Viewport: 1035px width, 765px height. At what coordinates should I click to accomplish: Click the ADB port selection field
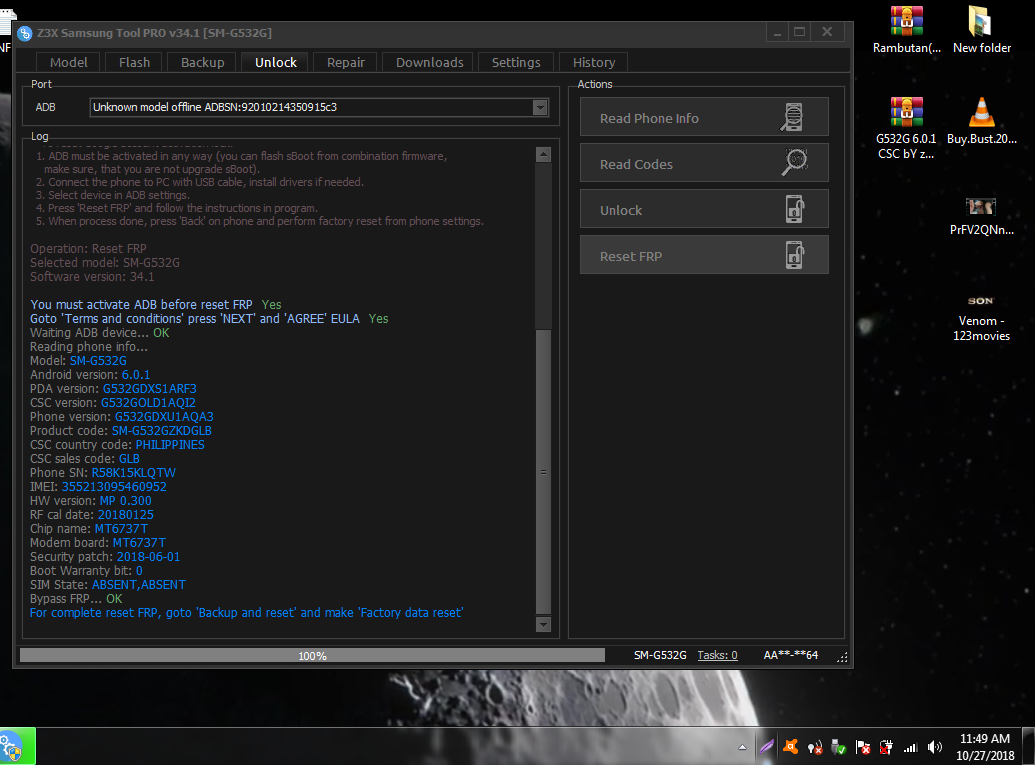(319, 107)
